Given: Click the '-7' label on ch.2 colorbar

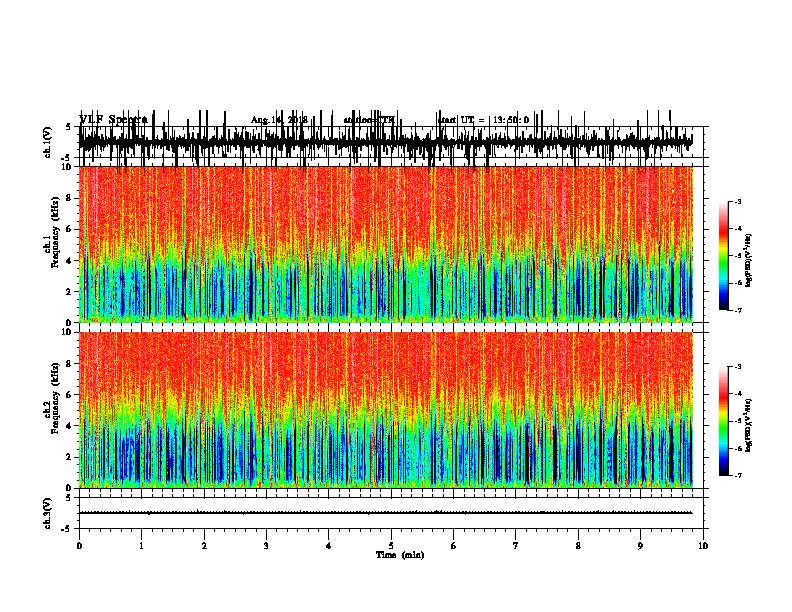Looking at the screenshot, I should point(738,475).
